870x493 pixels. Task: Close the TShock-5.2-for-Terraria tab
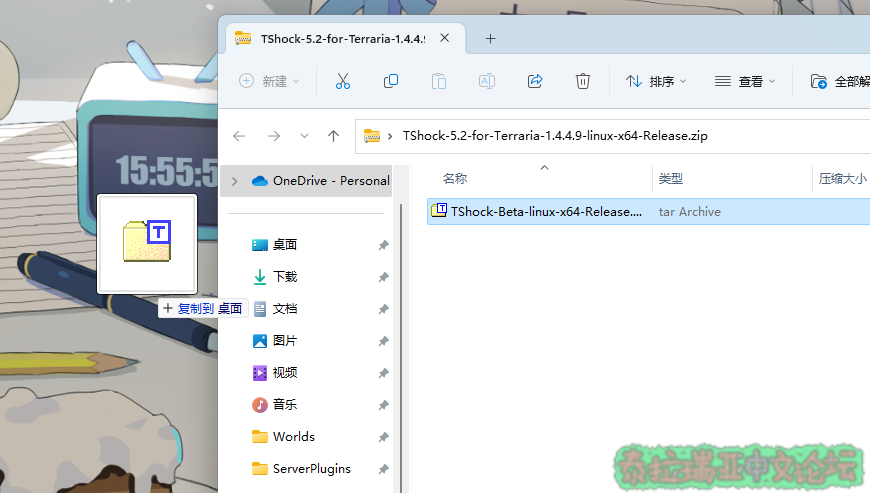(x=444, y=38)
